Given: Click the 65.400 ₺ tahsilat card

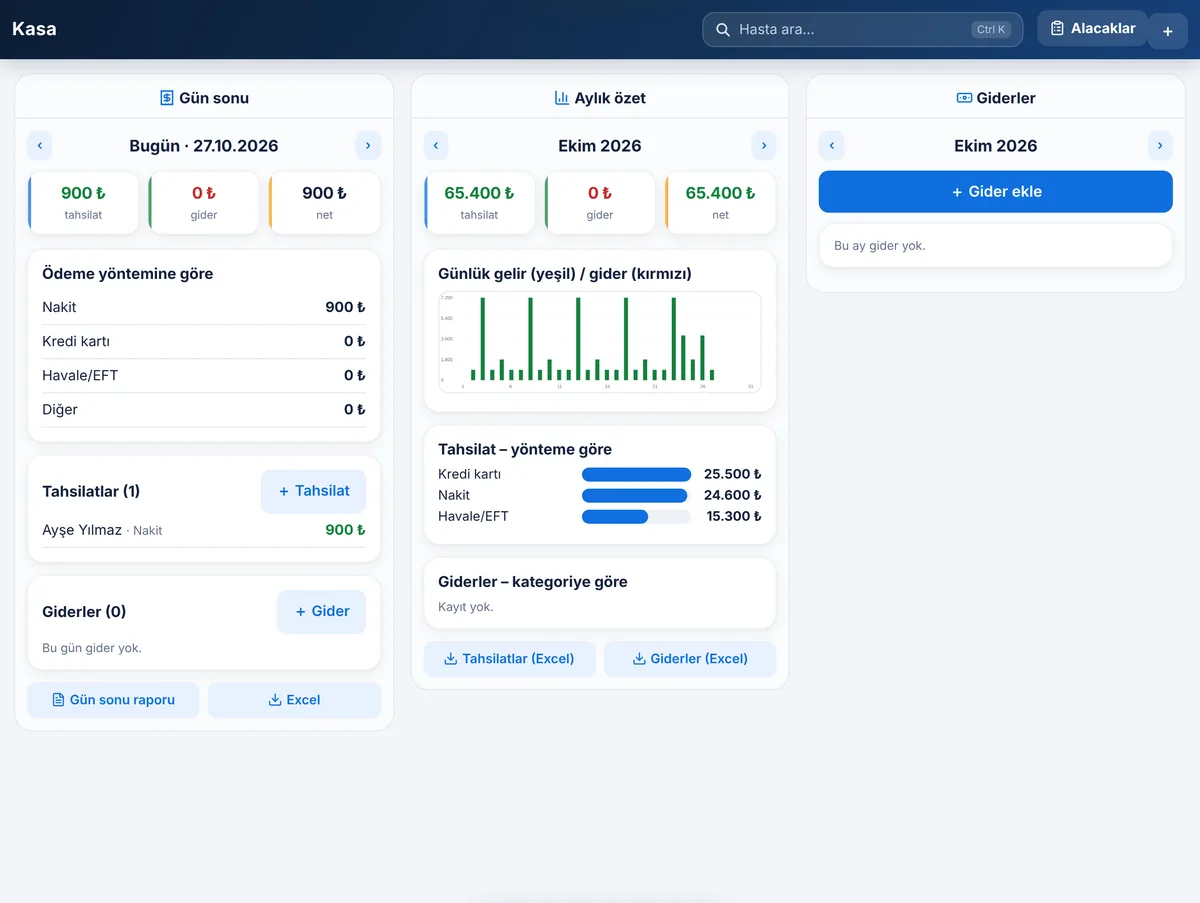Looking at the screenshot, I should (479, 203).
